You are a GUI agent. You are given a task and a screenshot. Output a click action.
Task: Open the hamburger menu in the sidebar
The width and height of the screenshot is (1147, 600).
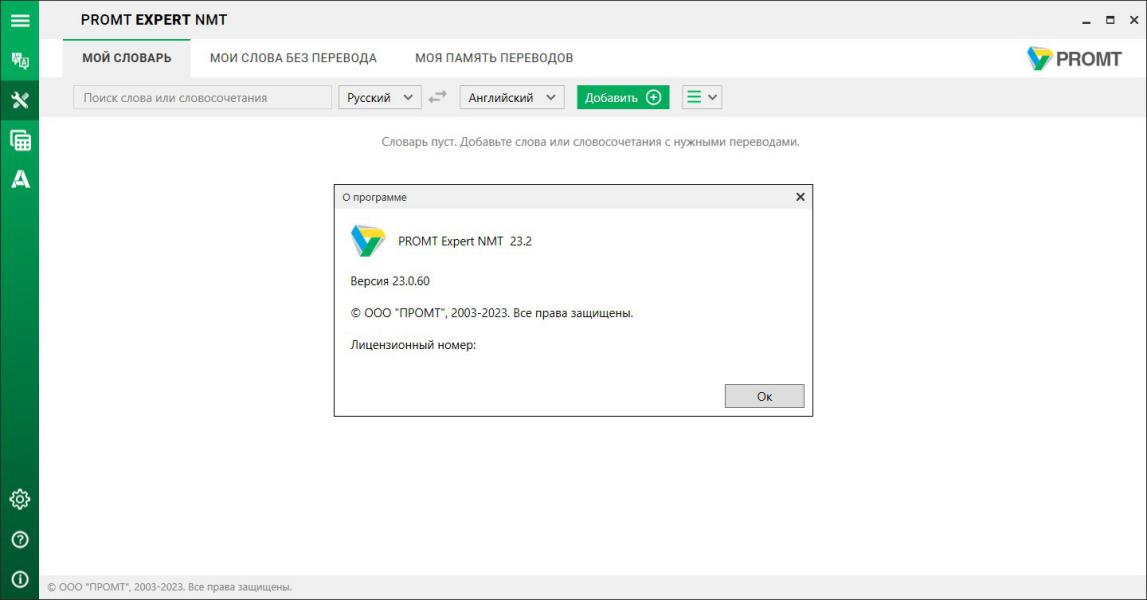point(20,20)
